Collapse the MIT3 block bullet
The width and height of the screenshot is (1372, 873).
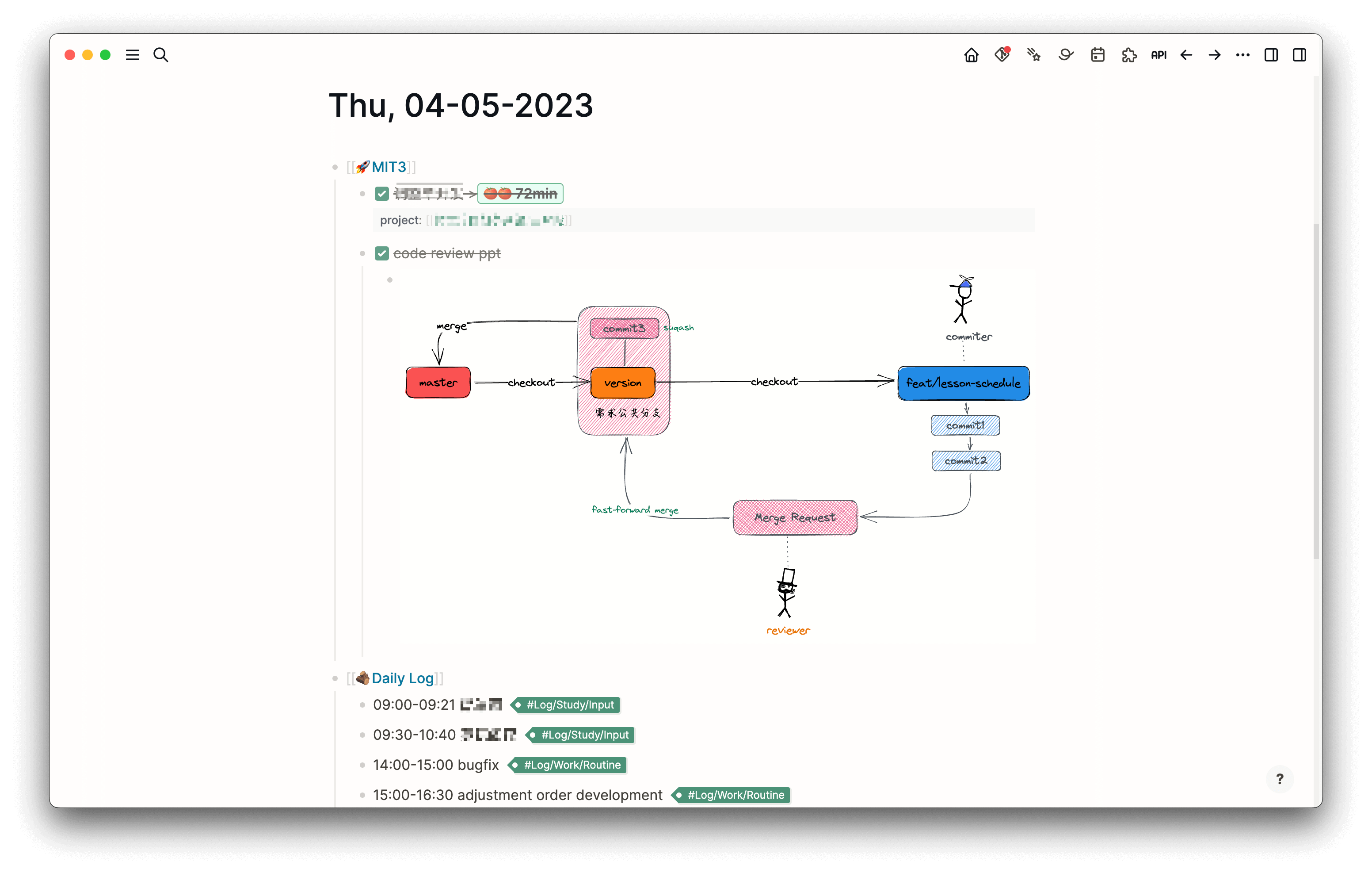[x=335, y=167]
